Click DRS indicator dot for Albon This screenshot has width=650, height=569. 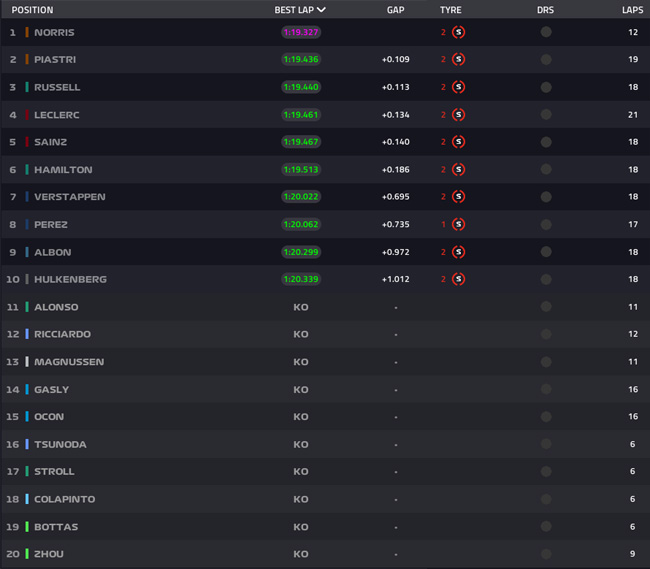(546, 252)
